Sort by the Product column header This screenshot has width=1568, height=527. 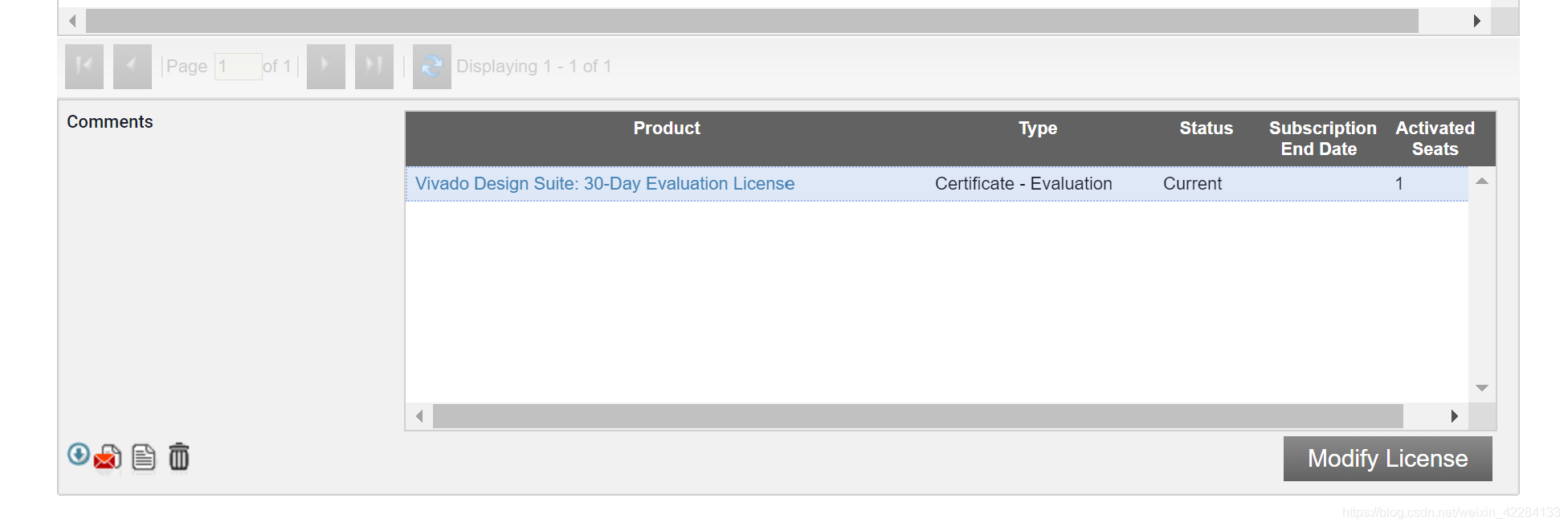(x=667, y=129)
